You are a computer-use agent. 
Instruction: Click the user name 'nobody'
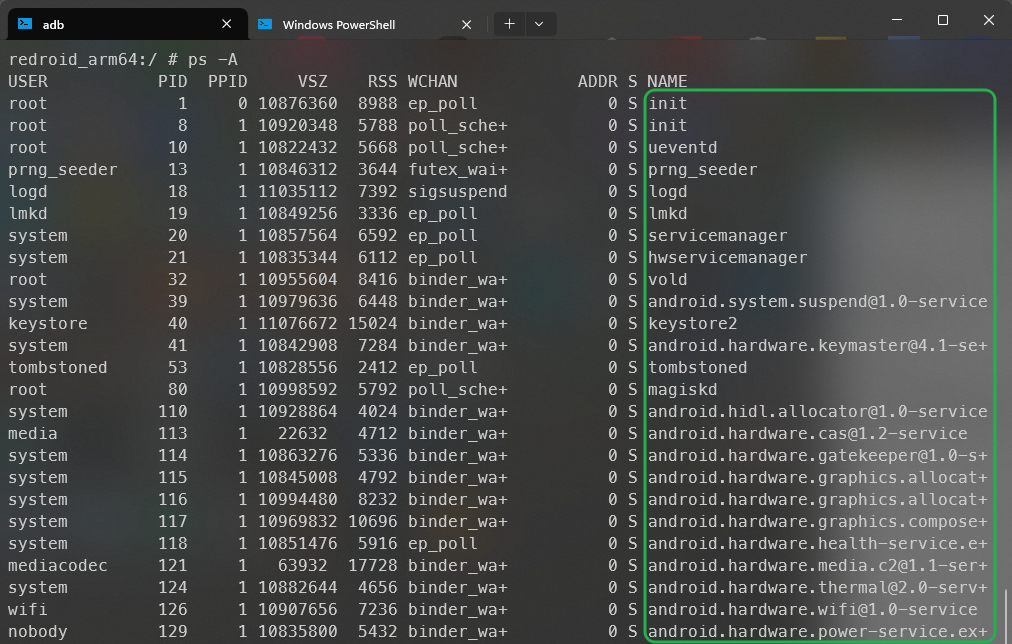tap(37, 631)
